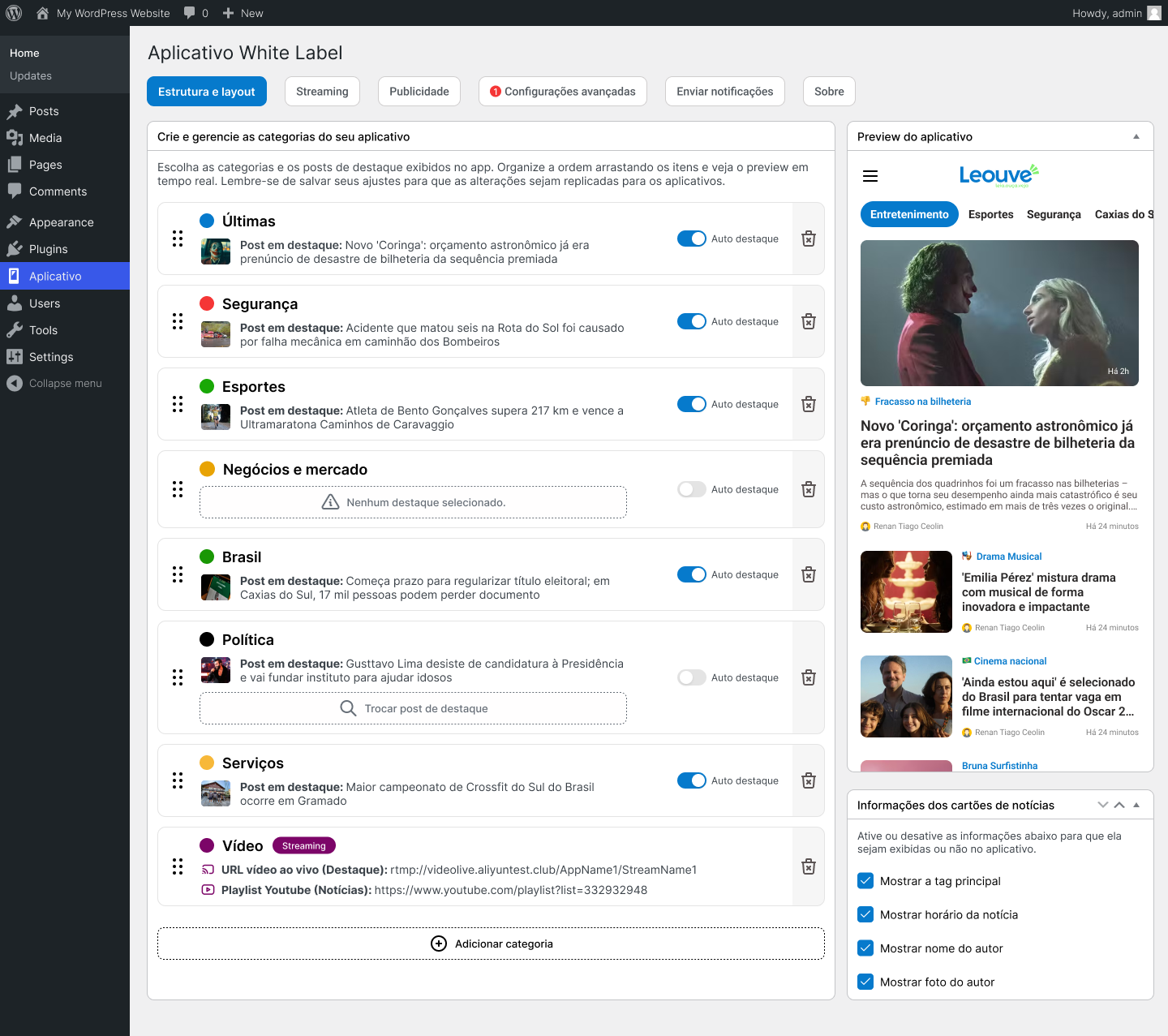Click the red color dot beside Segurança
The width and height of the screenshot is (1168, 1036).
[x=207, y=303]
